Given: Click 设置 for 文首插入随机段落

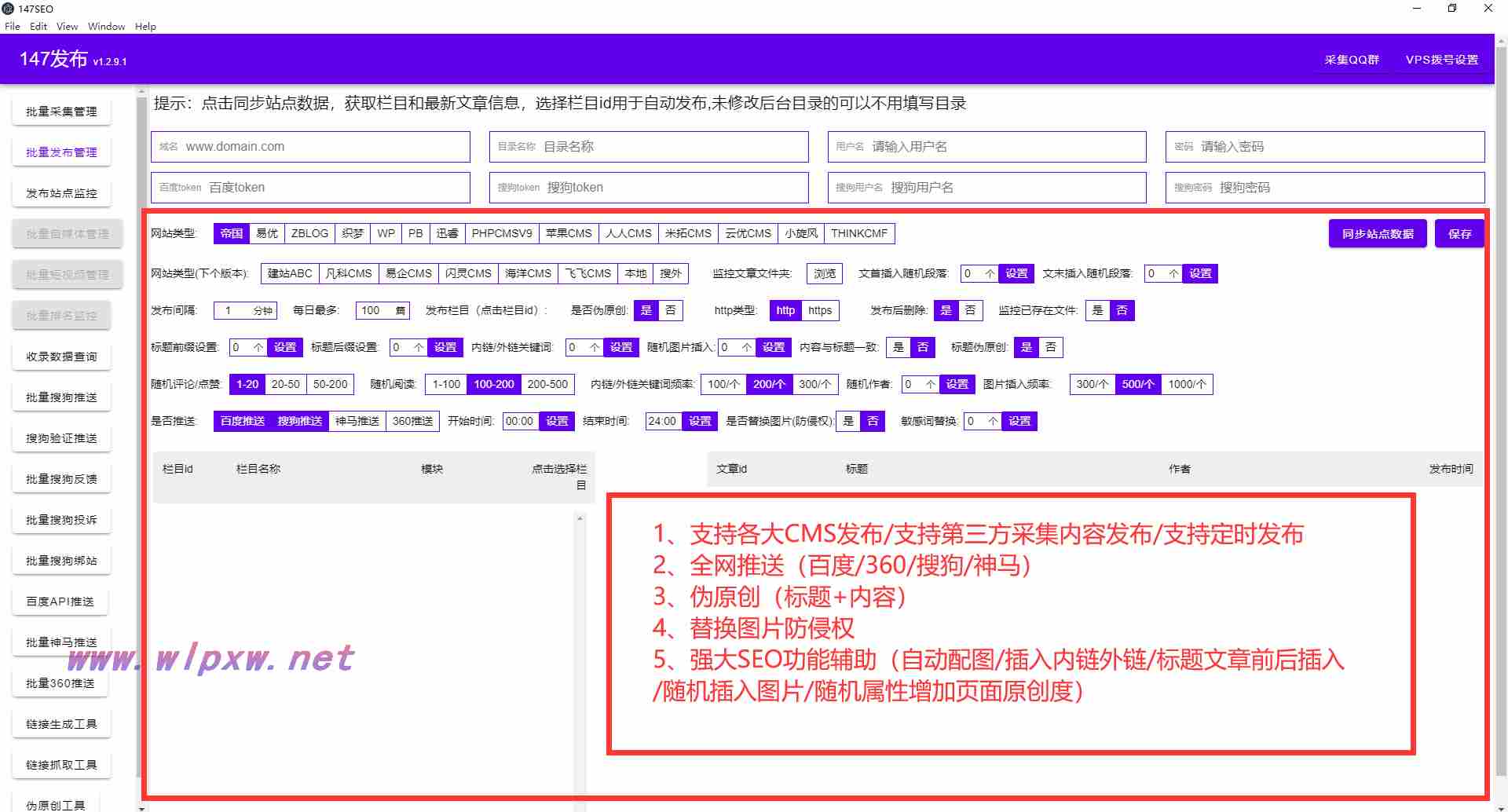Looking at the screenshot, I should click(x=1016, y=273).
